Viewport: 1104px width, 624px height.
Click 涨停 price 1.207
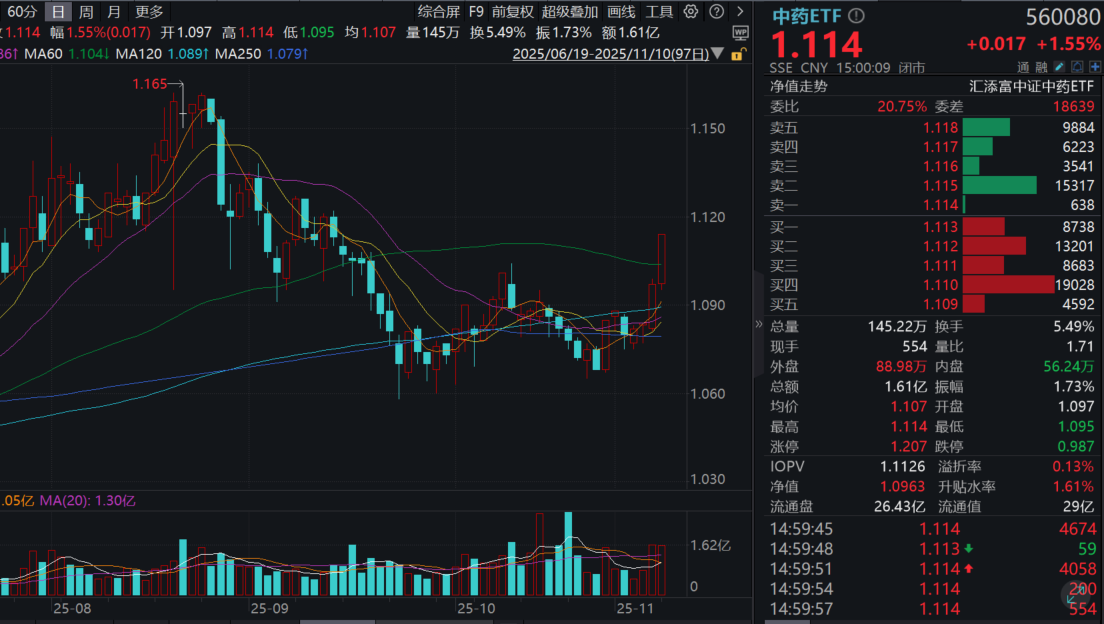click(909, 447)
